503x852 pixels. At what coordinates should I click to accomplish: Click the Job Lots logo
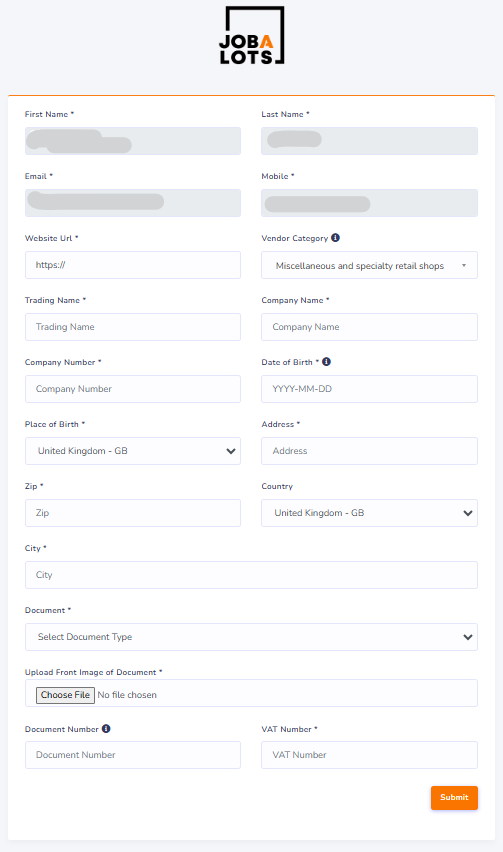coord(252,35)
